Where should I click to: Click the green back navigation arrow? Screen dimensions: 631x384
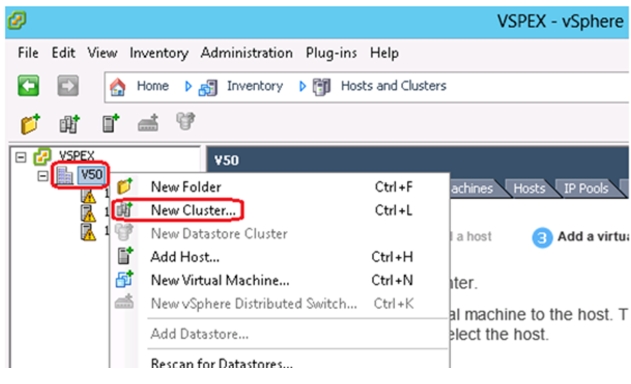(28, 85)
